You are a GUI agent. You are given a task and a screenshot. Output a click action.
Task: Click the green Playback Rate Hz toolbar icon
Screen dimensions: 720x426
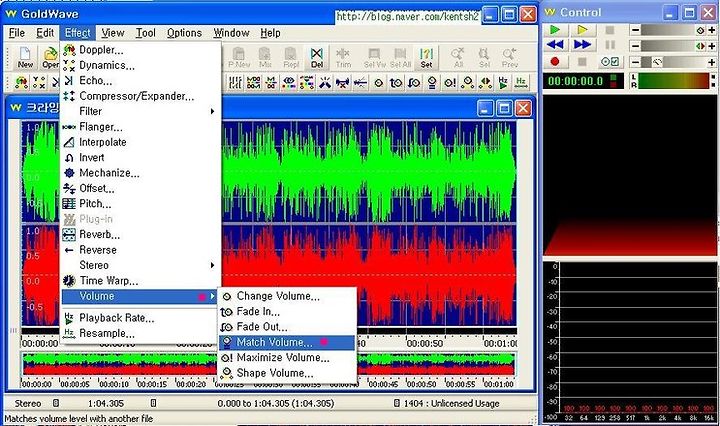503,83
